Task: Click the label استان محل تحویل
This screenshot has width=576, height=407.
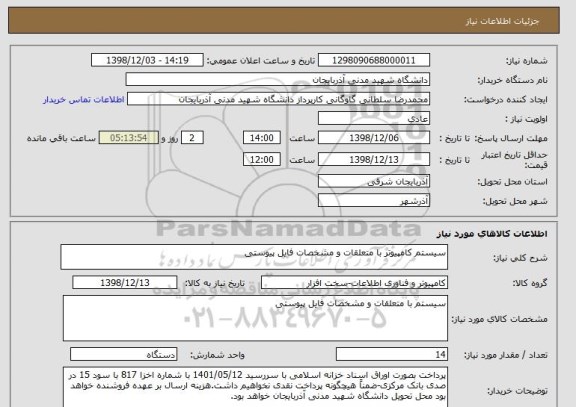Action: (512, 181)
